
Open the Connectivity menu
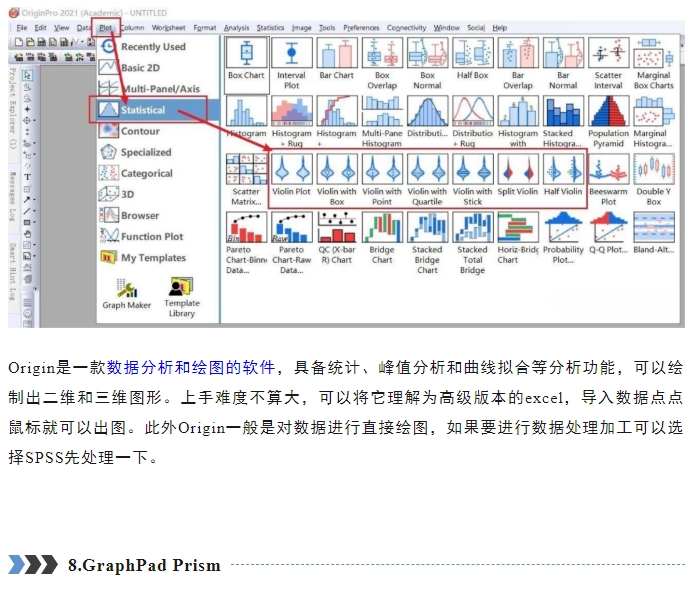click(x=406, y=27)
